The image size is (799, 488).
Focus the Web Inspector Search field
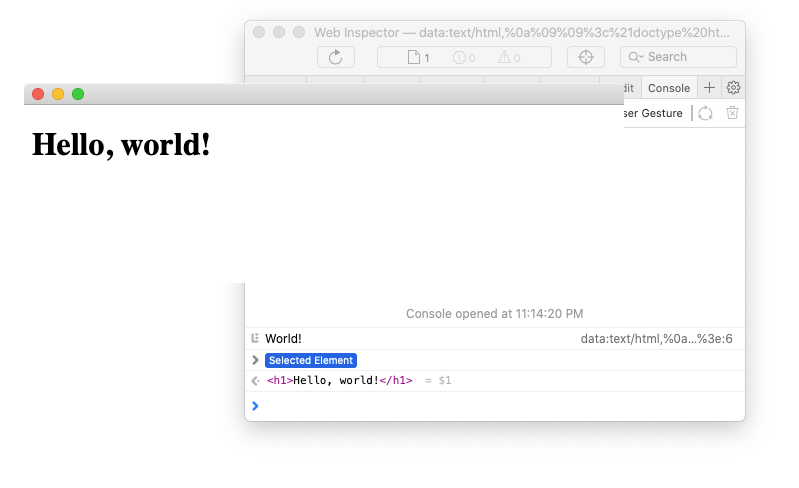(x=678, y=57)
